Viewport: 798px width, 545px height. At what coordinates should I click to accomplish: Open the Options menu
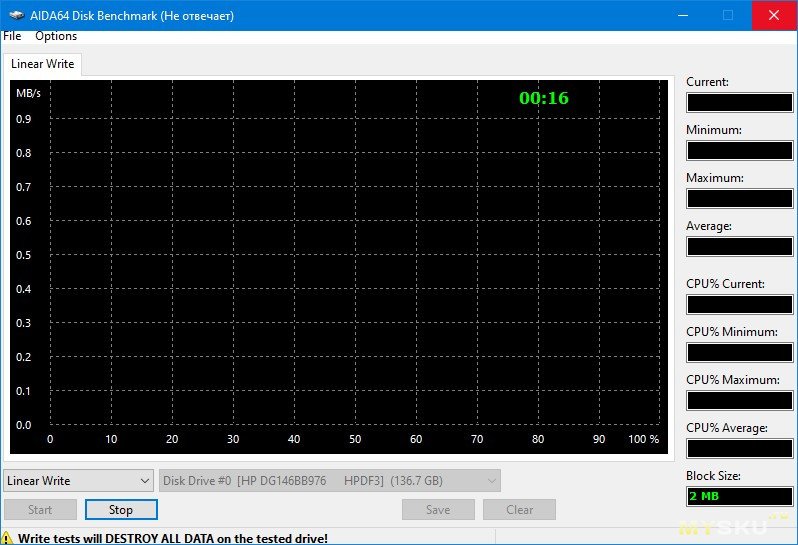coord(56,36)
